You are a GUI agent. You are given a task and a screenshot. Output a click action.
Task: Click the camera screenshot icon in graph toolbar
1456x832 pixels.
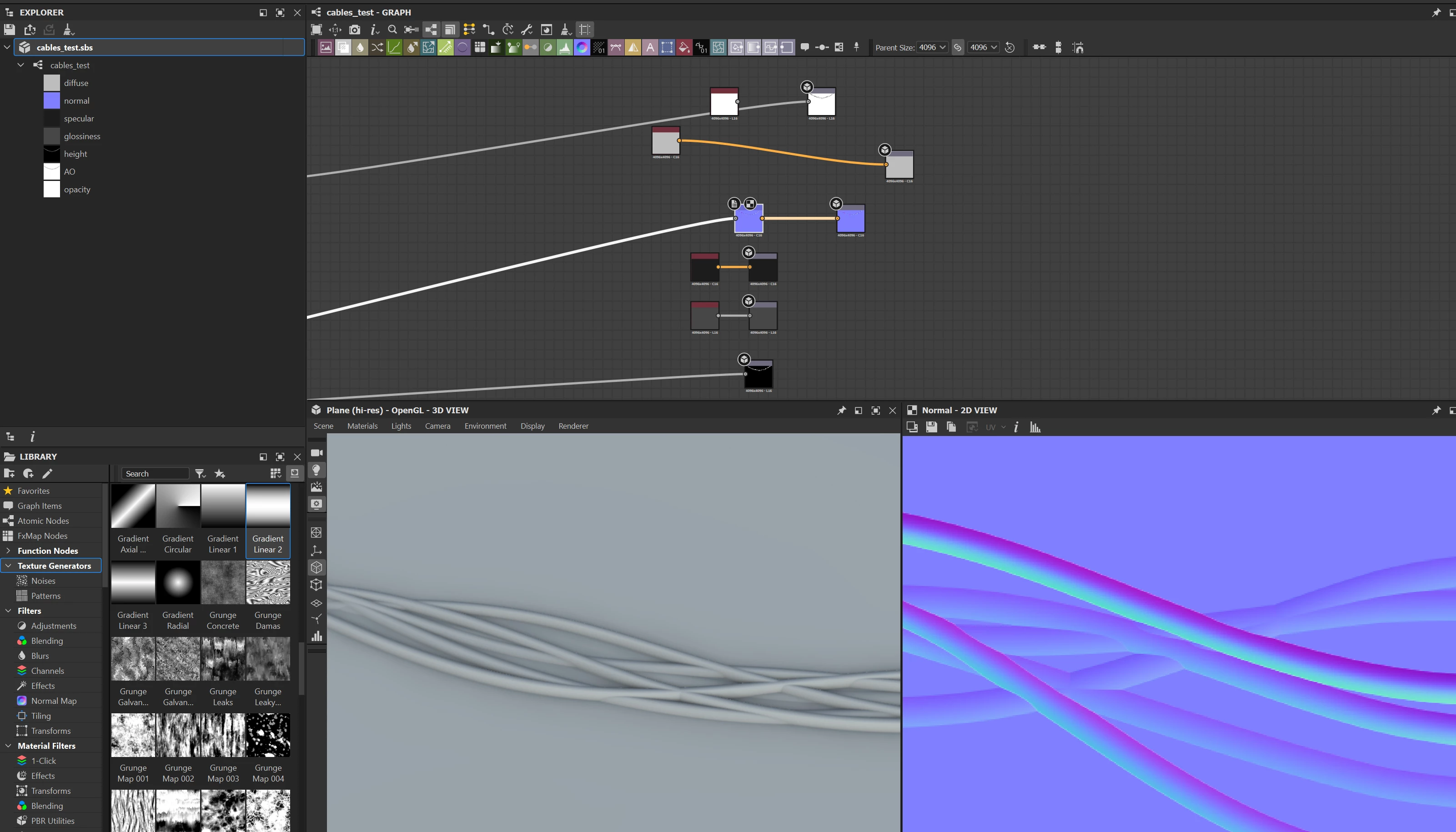[354, 30]
